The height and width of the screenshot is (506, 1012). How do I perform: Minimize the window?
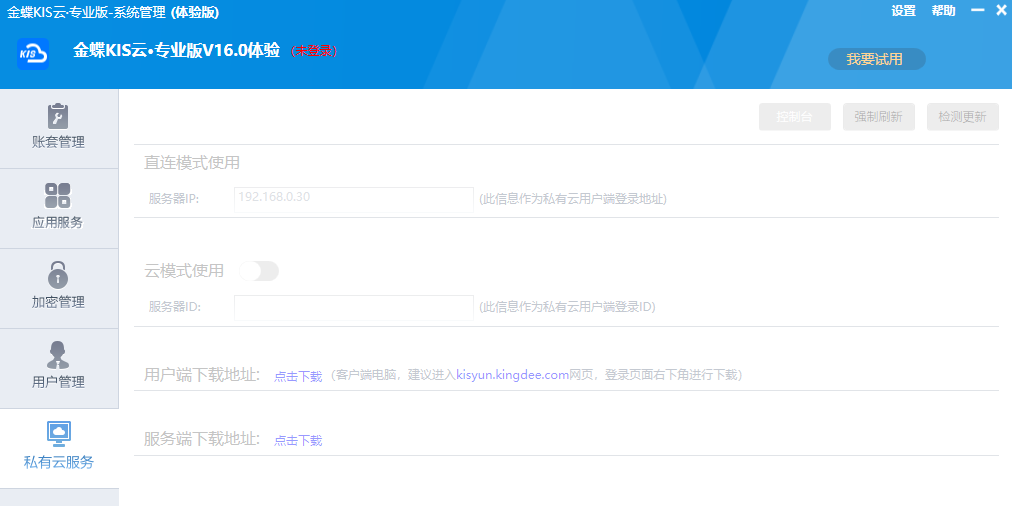pos(978,10)
